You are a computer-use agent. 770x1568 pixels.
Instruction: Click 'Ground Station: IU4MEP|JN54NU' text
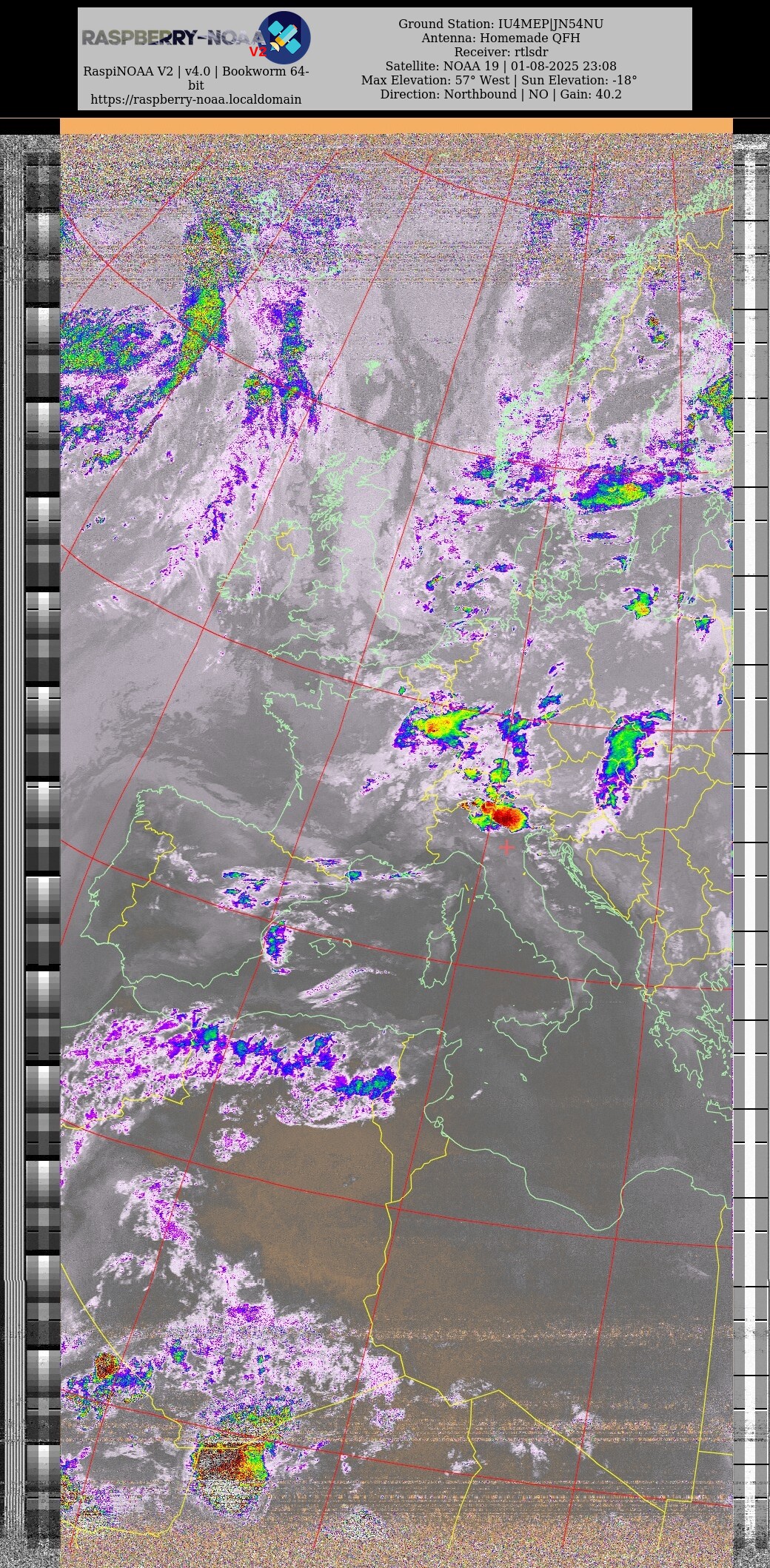tap(500, 24)
